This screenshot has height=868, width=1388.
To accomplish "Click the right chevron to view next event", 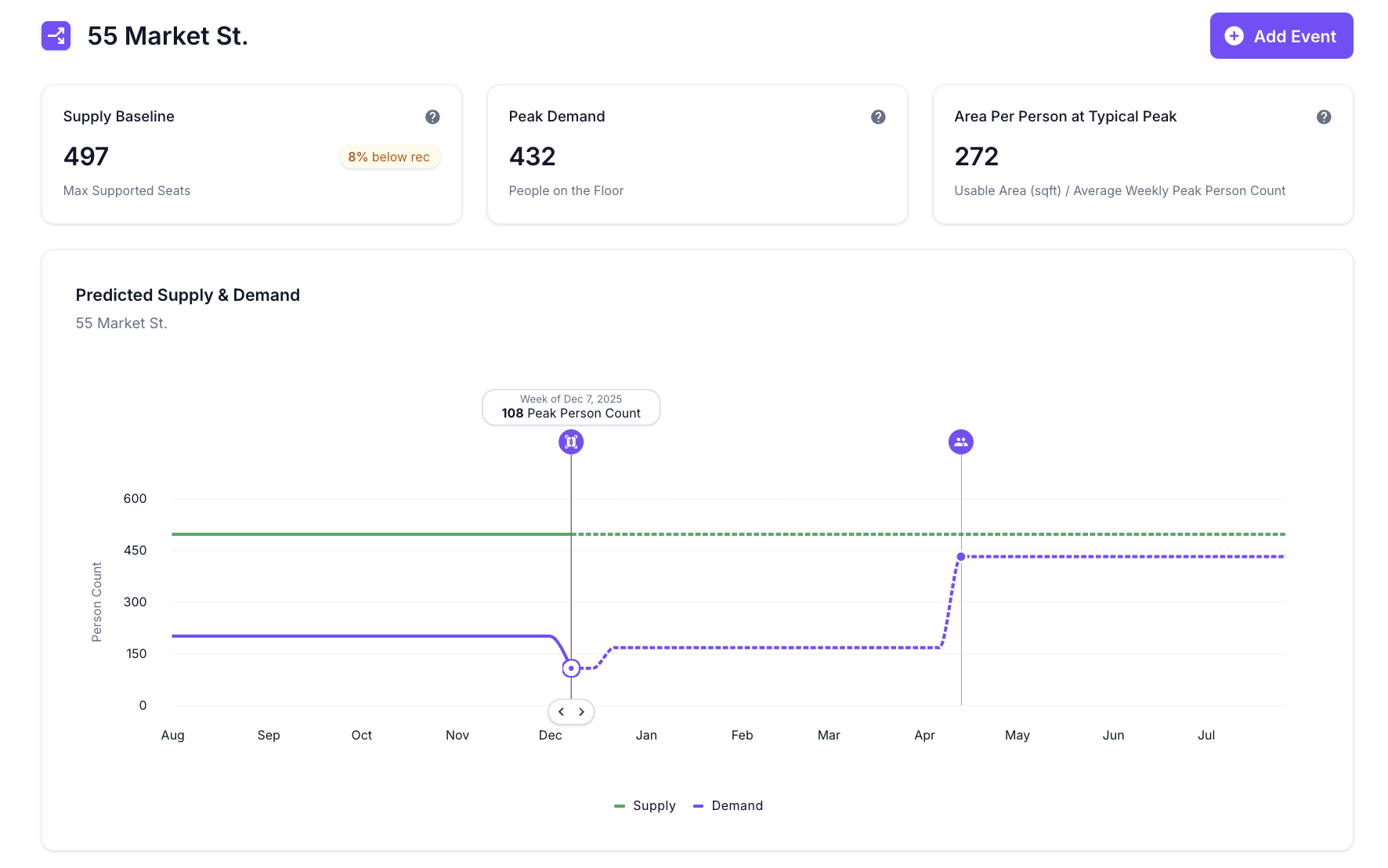I will point(581,711).
